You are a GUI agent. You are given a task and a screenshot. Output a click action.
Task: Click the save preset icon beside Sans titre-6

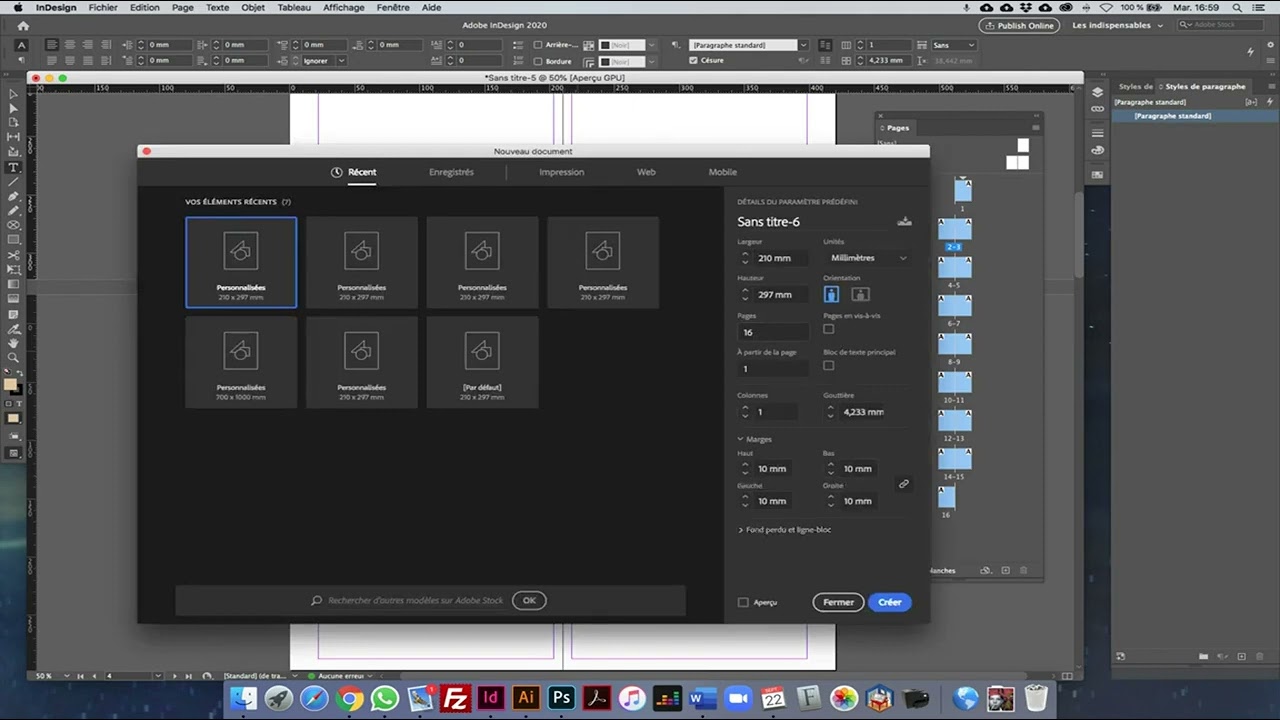904,221
